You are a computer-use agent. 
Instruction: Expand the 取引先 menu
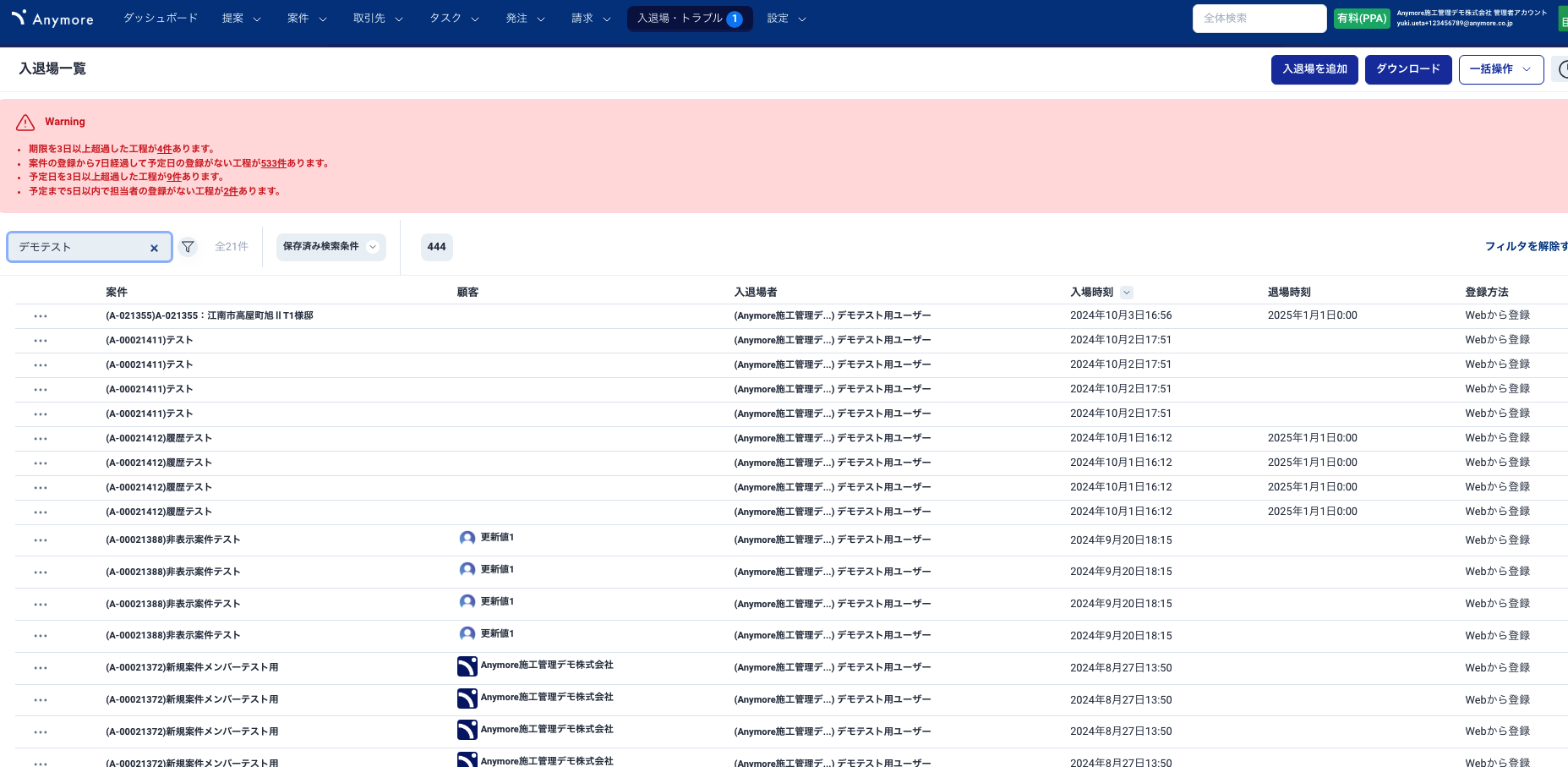(x=378, y=19)
